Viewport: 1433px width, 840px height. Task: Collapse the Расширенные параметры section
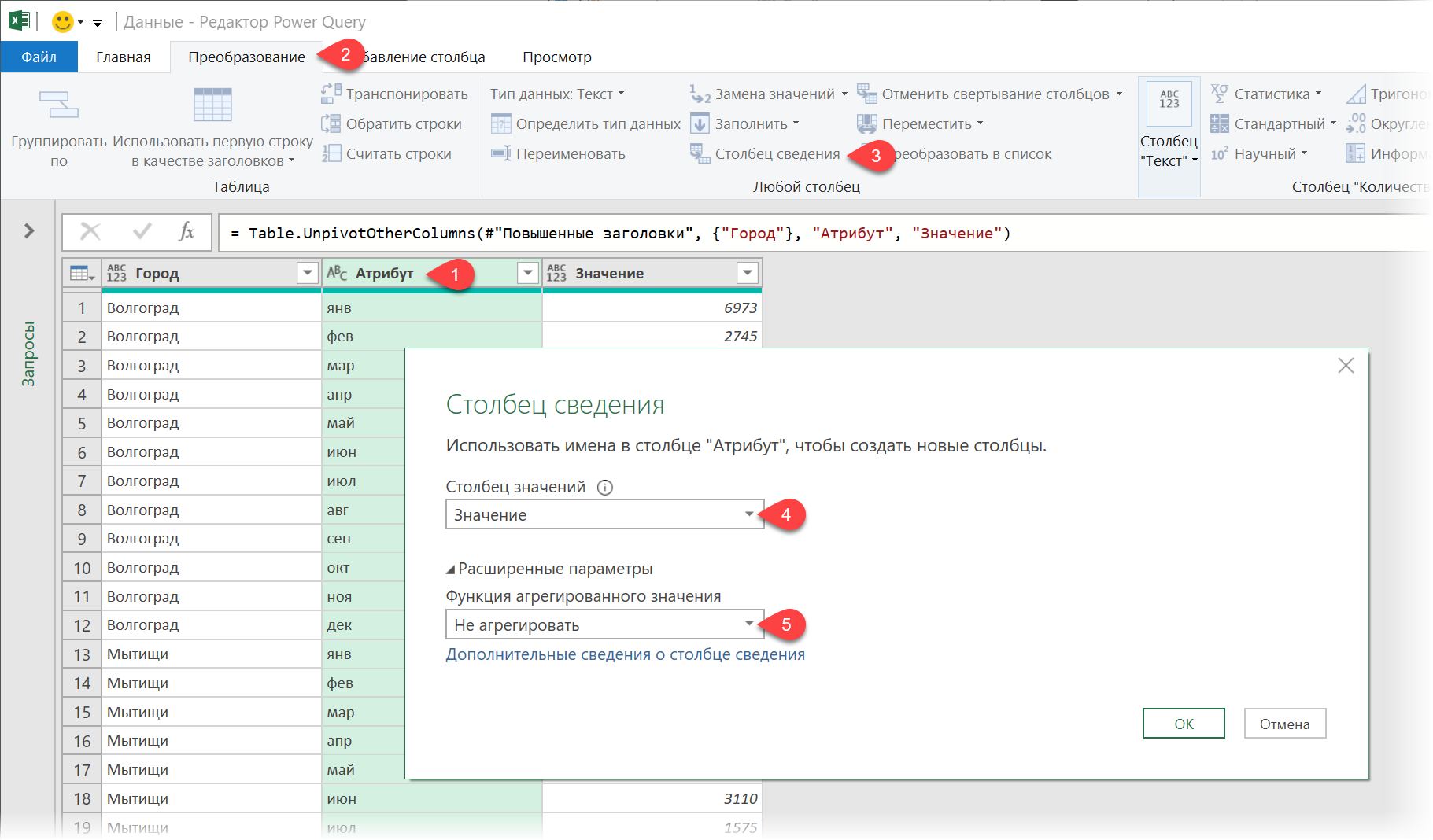click(x=451, y=569)
